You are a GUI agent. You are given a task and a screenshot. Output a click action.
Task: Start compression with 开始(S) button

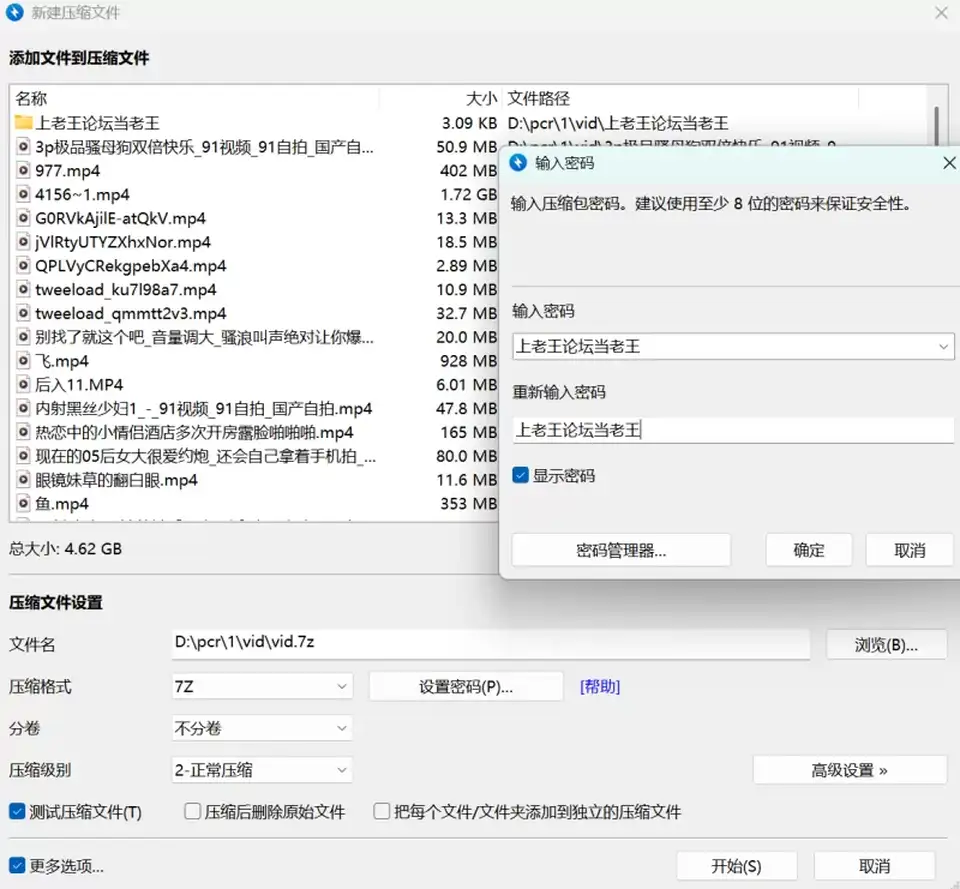pyautogui.click(x=737, y=866)
